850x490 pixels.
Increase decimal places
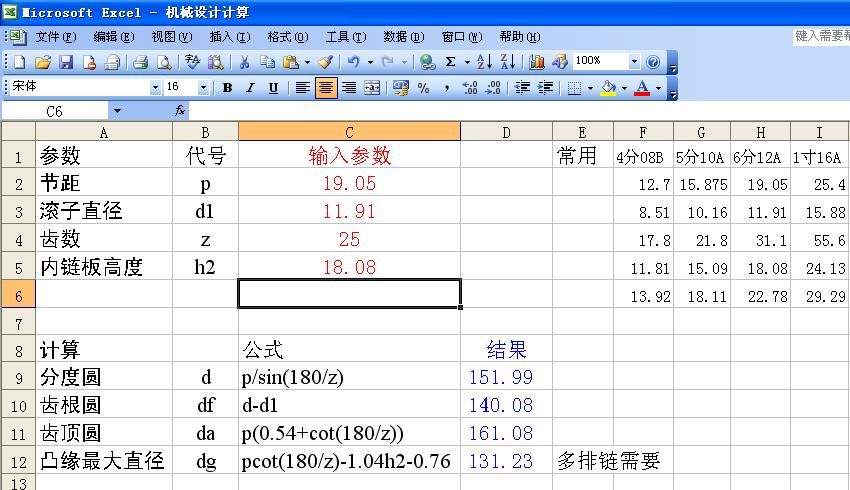470,88
